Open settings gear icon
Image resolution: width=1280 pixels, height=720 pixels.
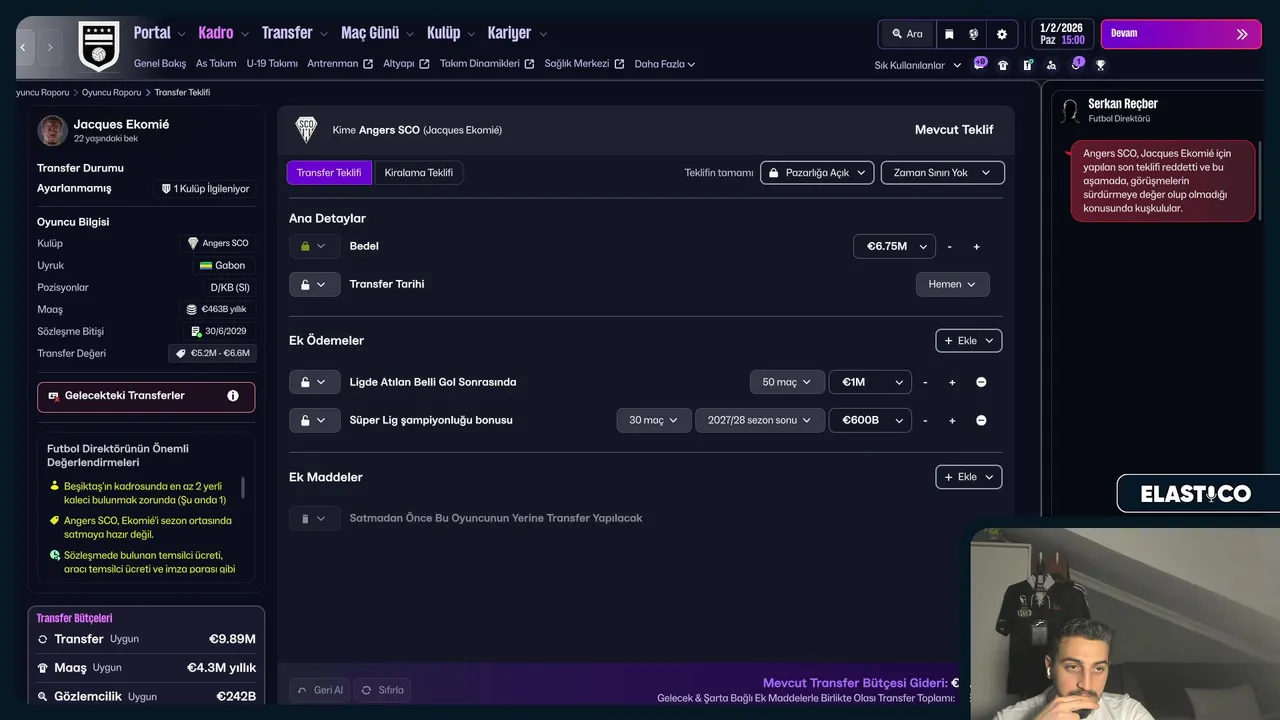click(x=1002, y=34)
